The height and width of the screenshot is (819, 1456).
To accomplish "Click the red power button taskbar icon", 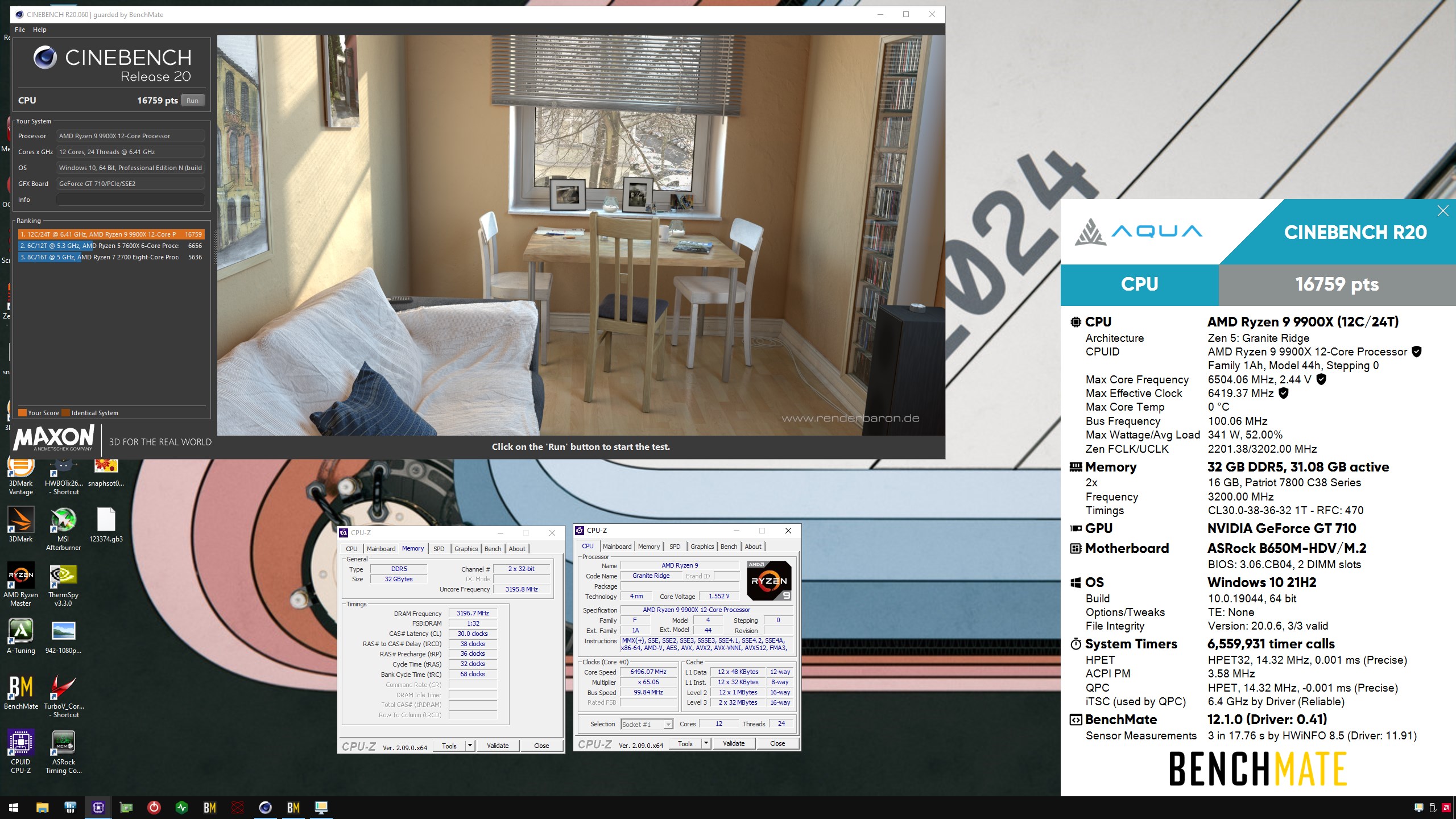I will pyautogui.click(x=154, y=808).
